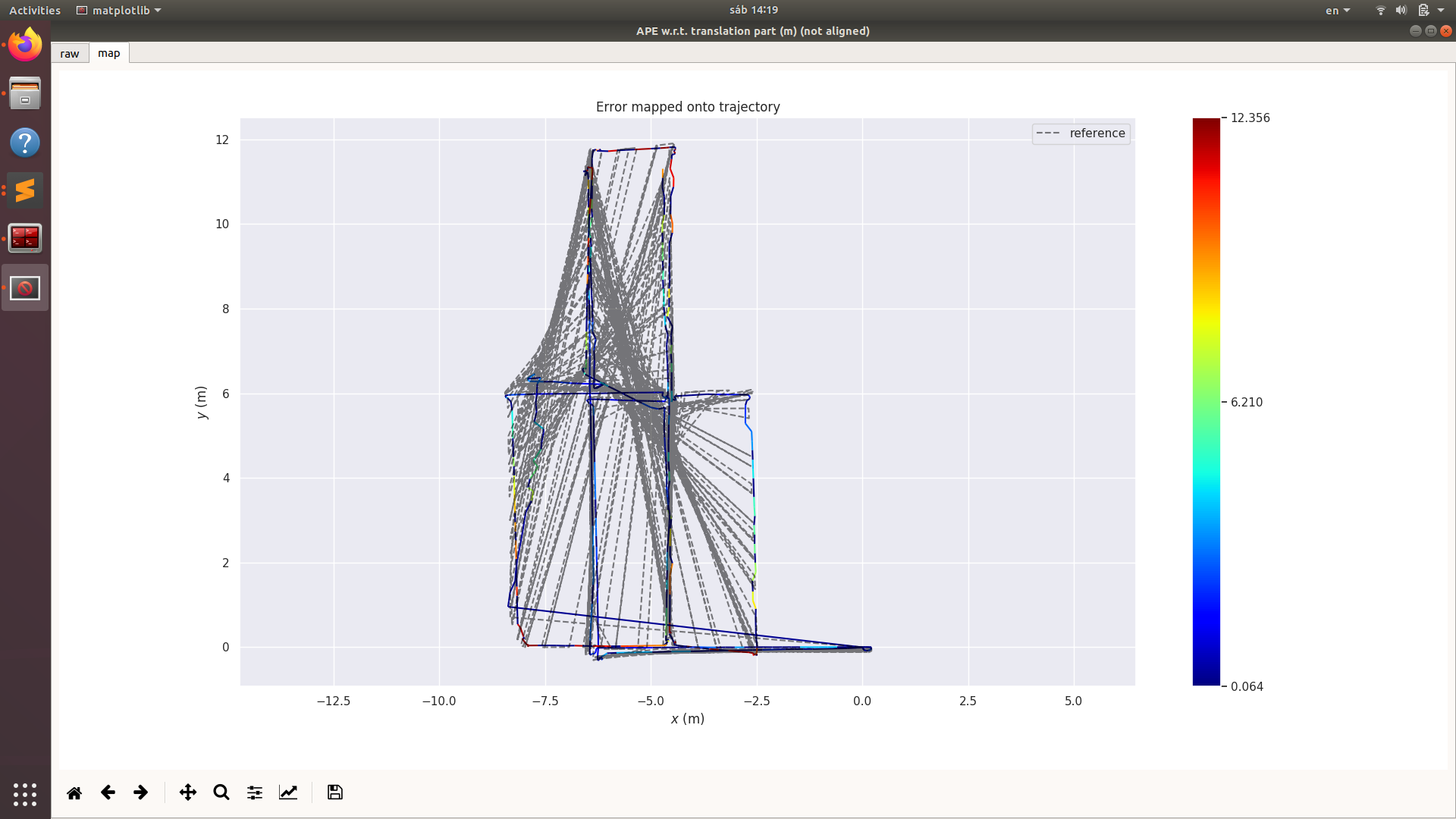This screenshot has width=1456, height=819.
Task: Open Sublime Text from the dock
Action: (24, 190)
